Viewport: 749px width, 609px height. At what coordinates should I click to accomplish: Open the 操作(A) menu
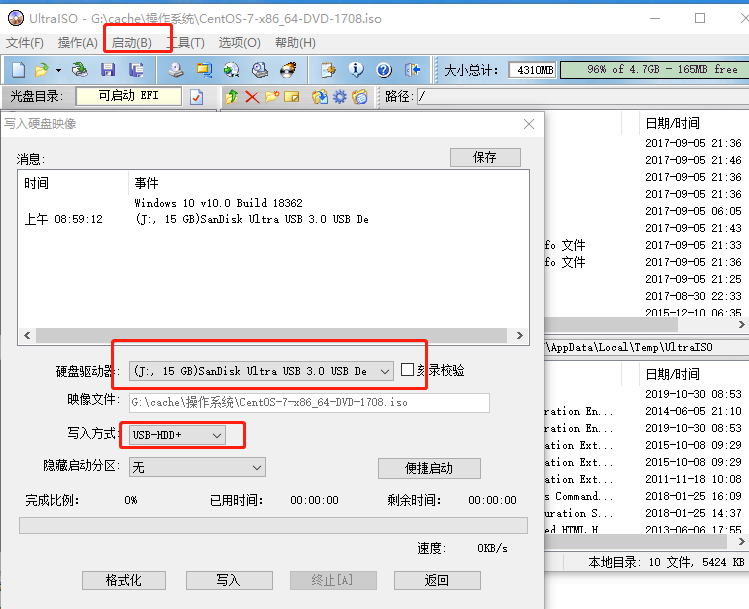77,43
